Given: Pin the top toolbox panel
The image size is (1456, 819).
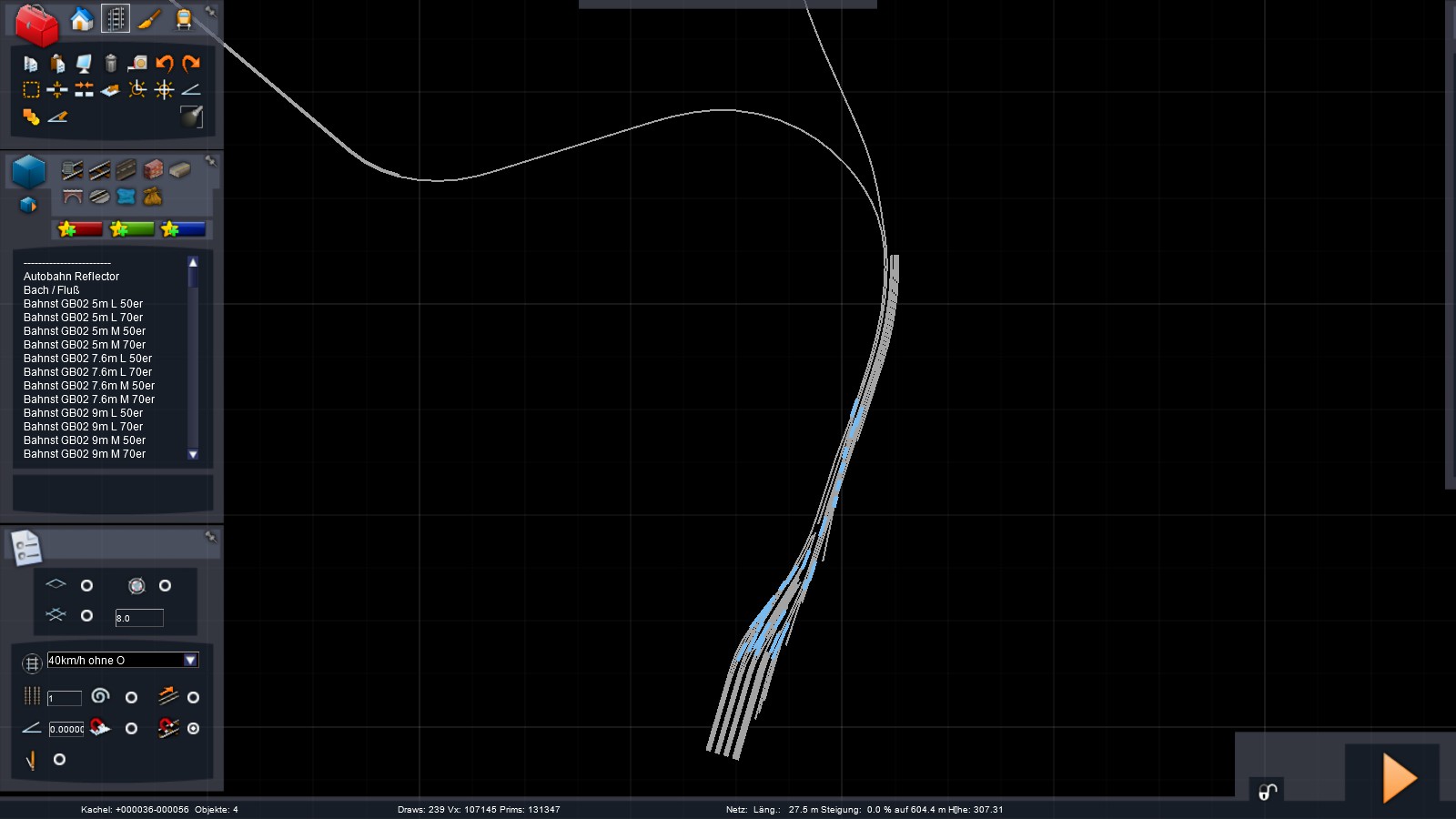Looking at the screenshot, I should click(x=211, y=11).
